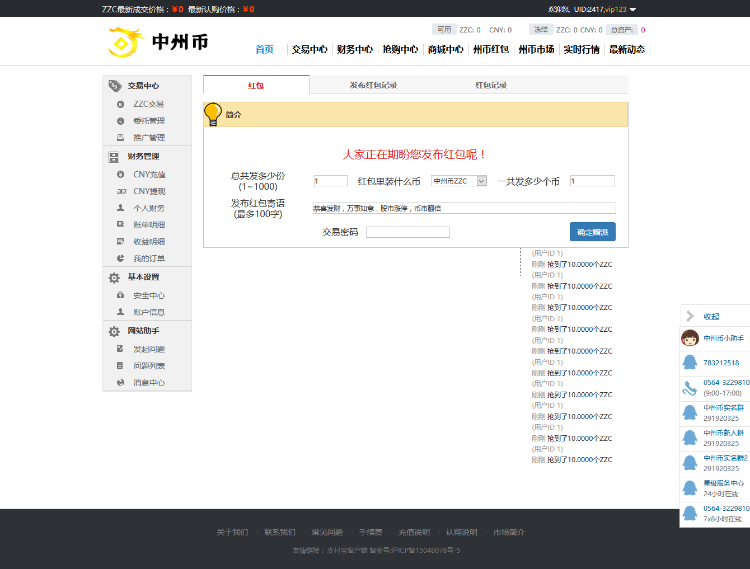Open 交易中心 in the top navigation
This screenshot has width=750, height=569.
[x=309, y=49]
